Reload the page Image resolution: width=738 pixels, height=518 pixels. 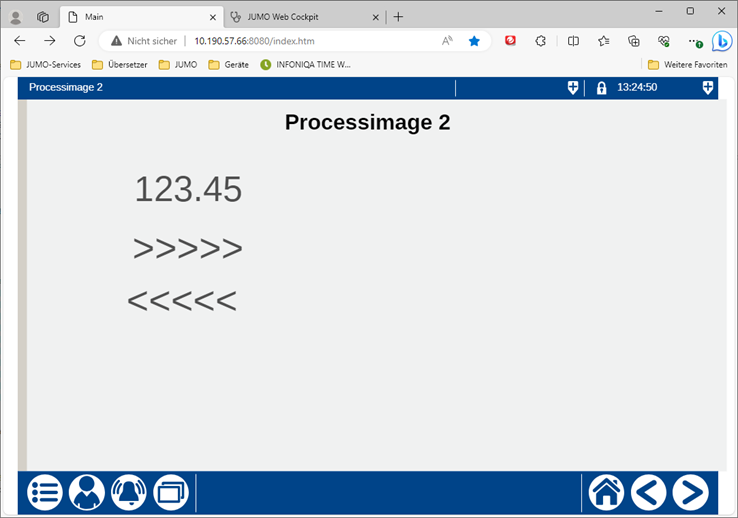[80, 41]
